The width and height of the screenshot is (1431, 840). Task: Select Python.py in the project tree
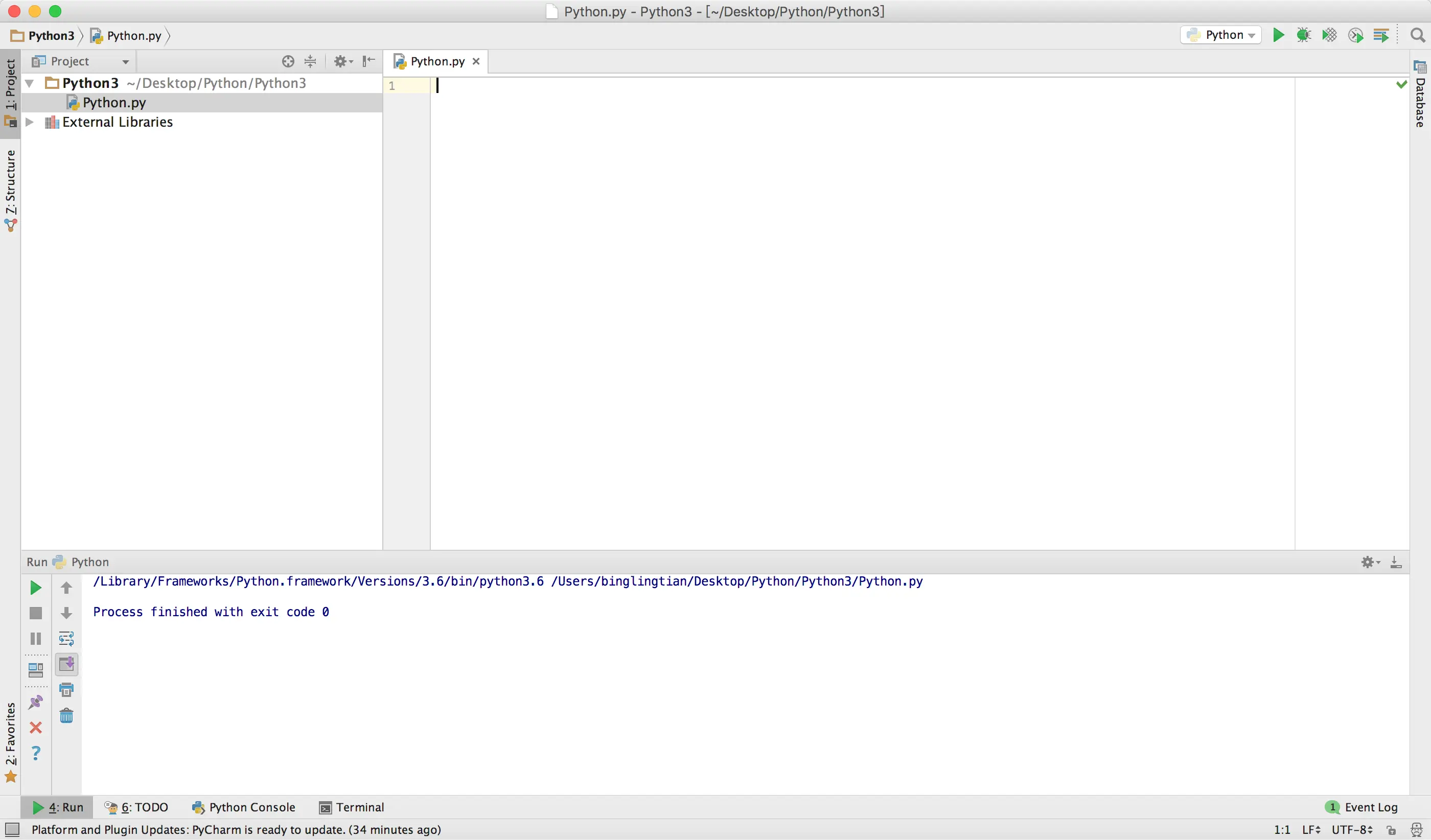click(x=113, y=103)
